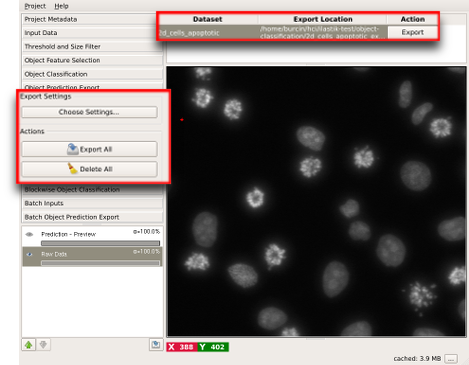Click Export for the 2d_cells_apoptotic dataset
This screenshot has width=469, height=365.
[x=413, y=32]
